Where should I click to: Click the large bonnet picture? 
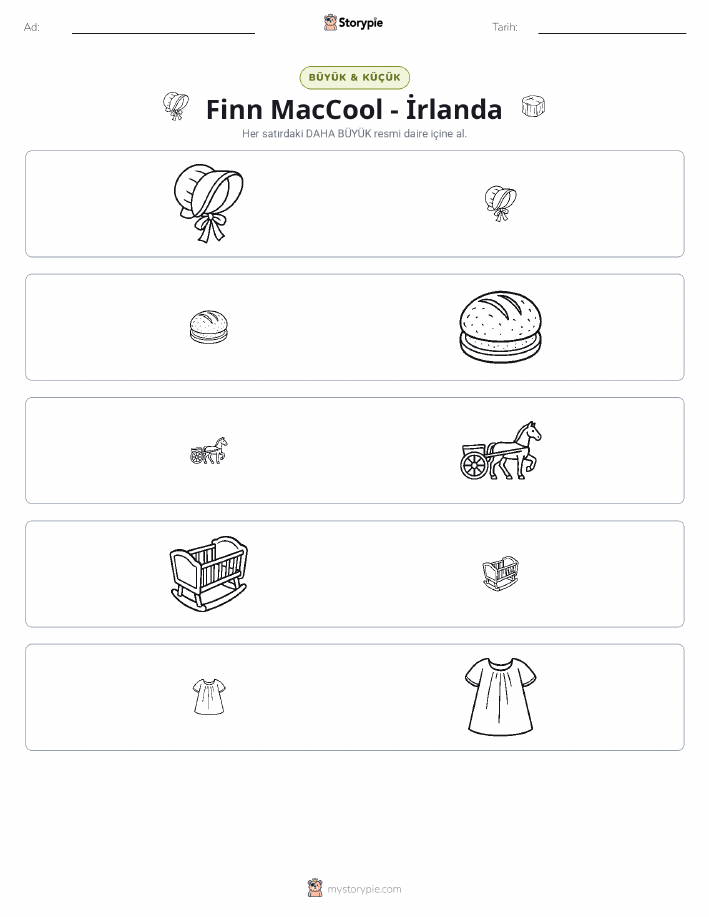pos(208,203)
